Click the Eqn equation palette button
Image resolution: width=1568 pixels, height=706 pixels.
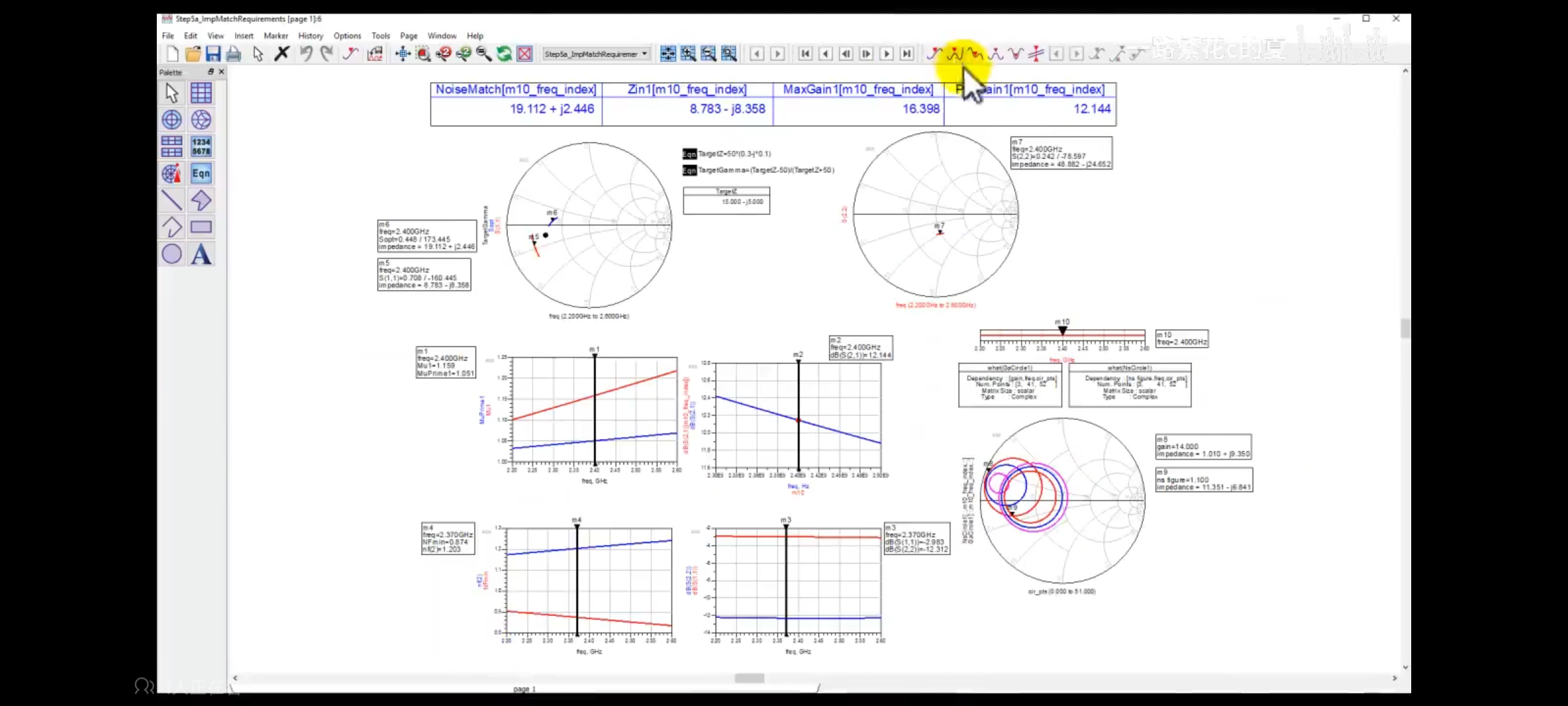tap(201, 173)
